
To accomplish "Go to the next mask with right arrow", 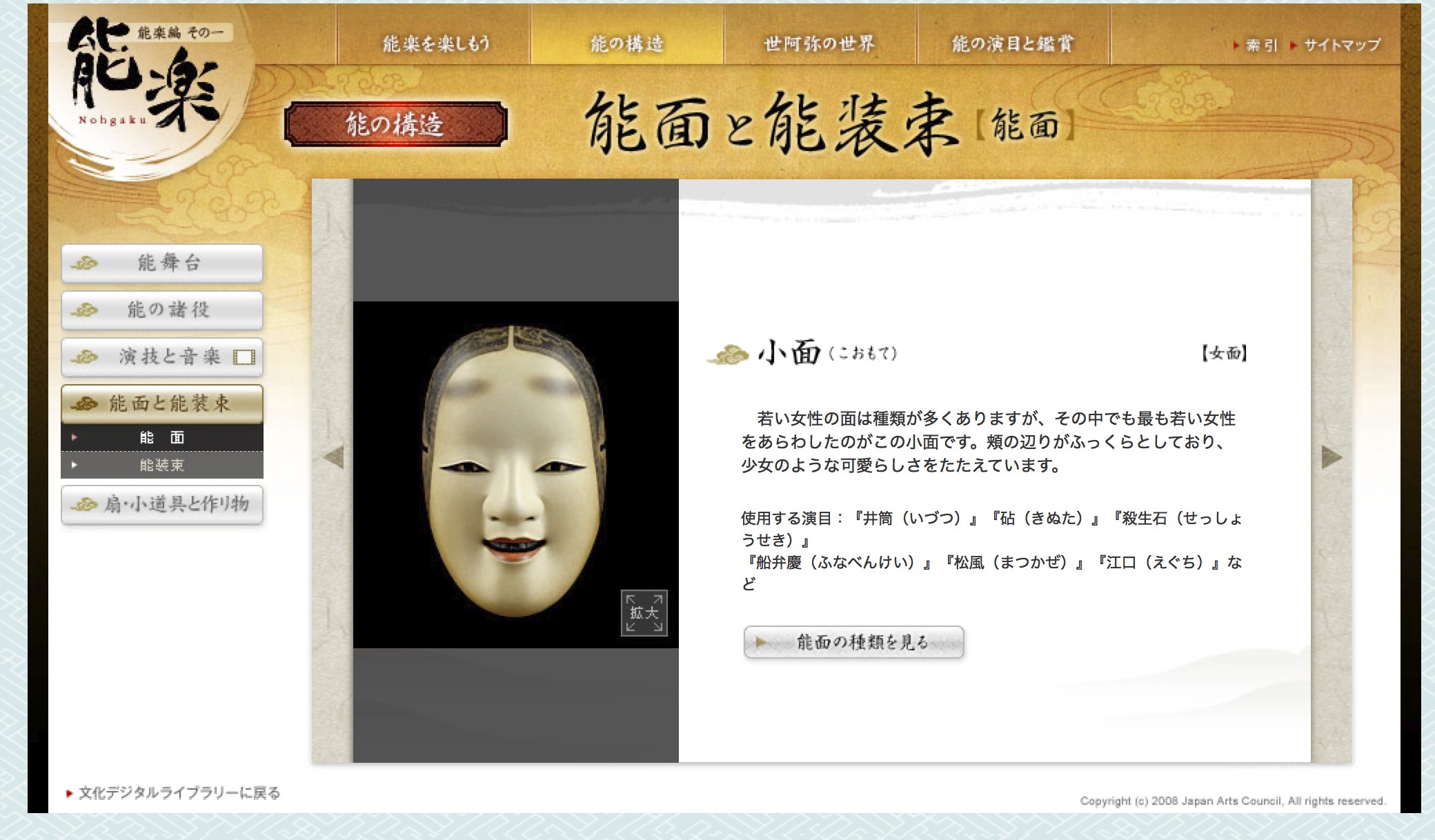I will 1332,457.
